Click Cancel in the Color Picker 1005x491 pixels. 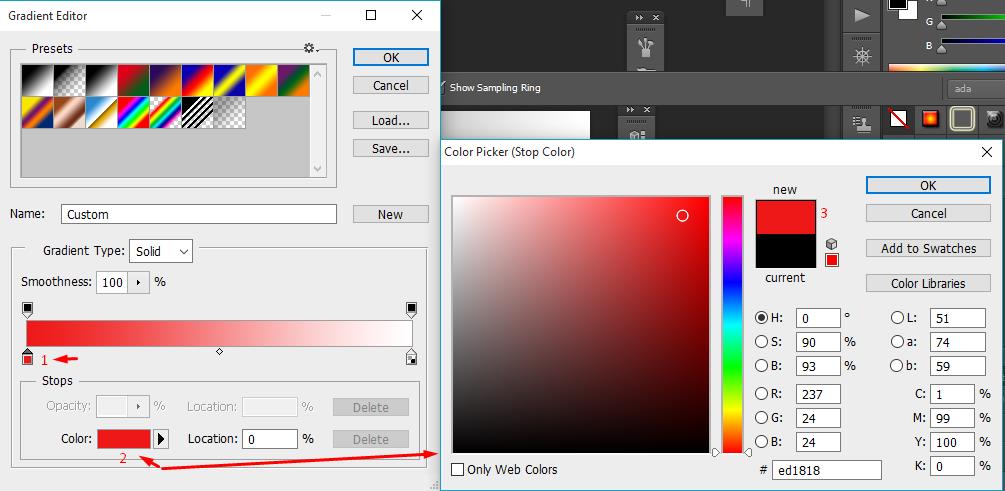pos(928,213)
